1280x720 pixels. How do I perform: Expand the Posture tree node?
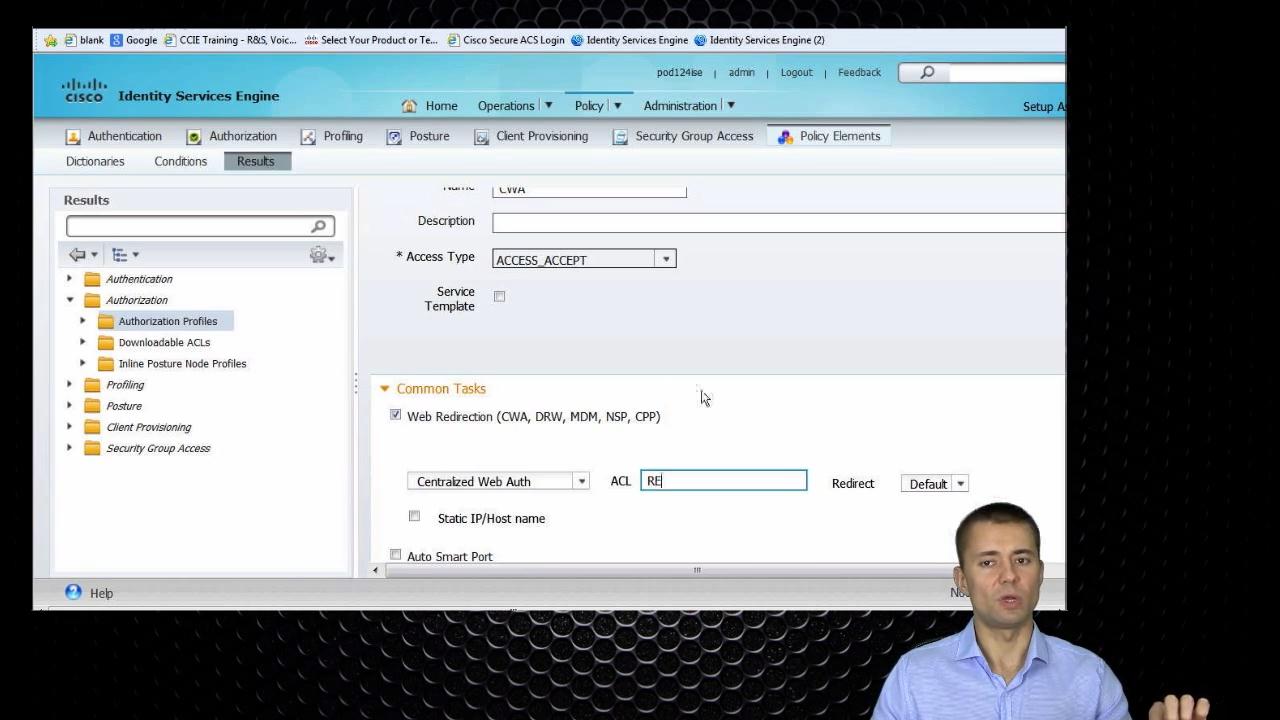pyautogui.click(x=70, y=405)
